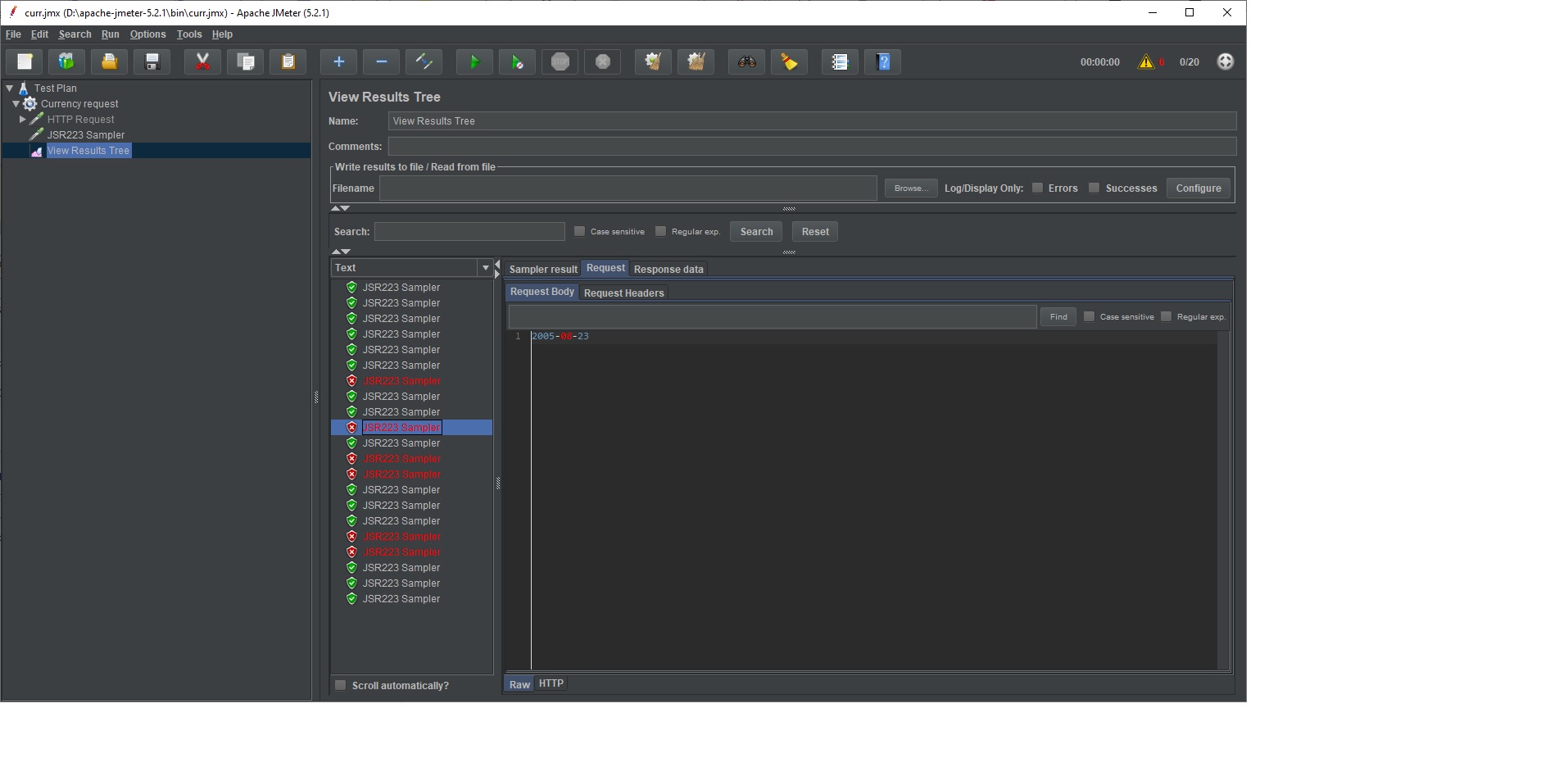Open the Search dialog via binoculars icon
This screenshot has width=1568, height=758.
tap(745, 61)
